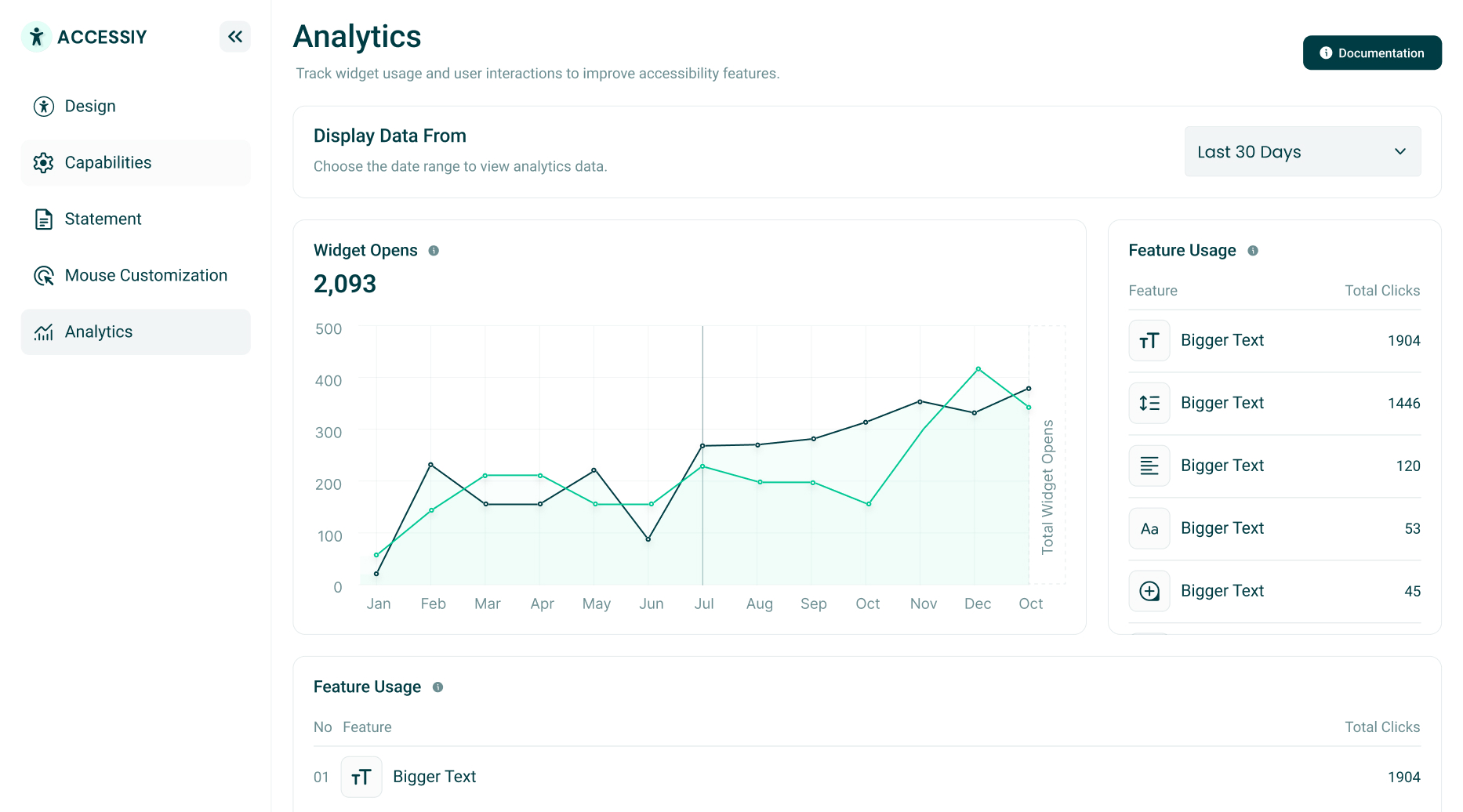The image size is (1463, 812).
Task: Collapse the sidebar with double-chevron button
Action: [235, 37]
